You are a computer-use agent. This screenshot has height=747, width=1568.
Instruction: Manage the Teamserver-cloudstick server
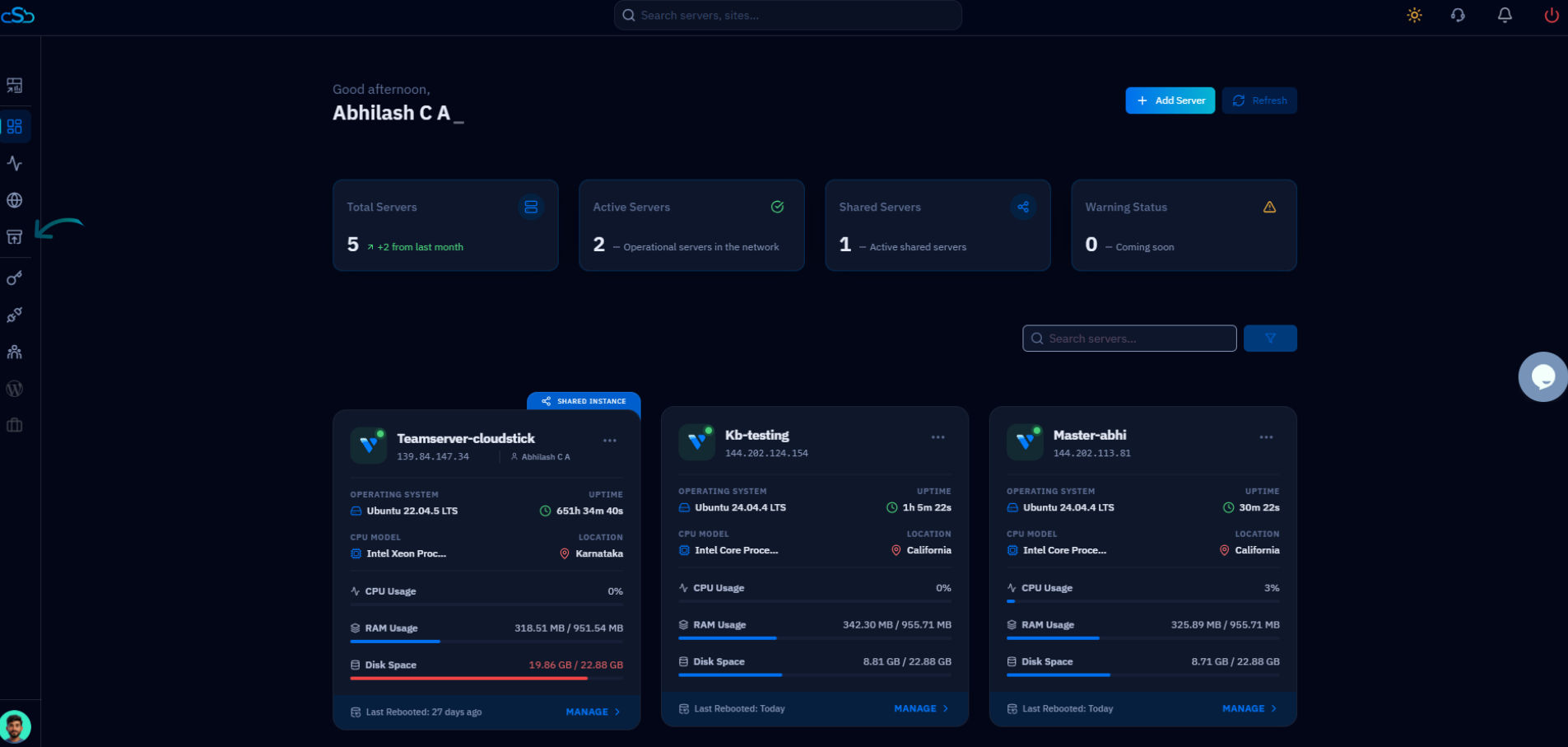[593, 712]
